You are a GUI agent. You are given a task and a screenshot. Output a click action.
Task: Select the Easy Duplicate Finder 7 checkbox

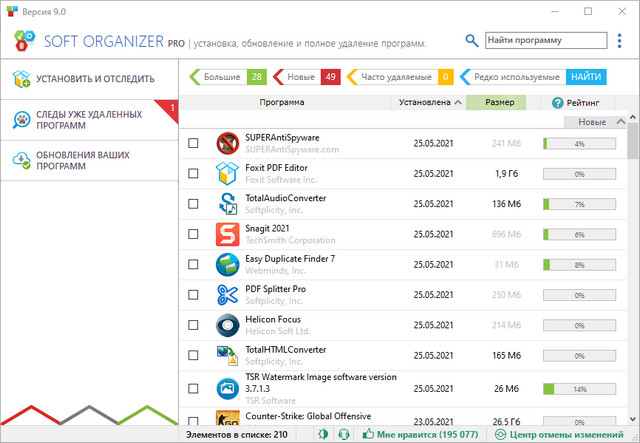tap(194, 264)
